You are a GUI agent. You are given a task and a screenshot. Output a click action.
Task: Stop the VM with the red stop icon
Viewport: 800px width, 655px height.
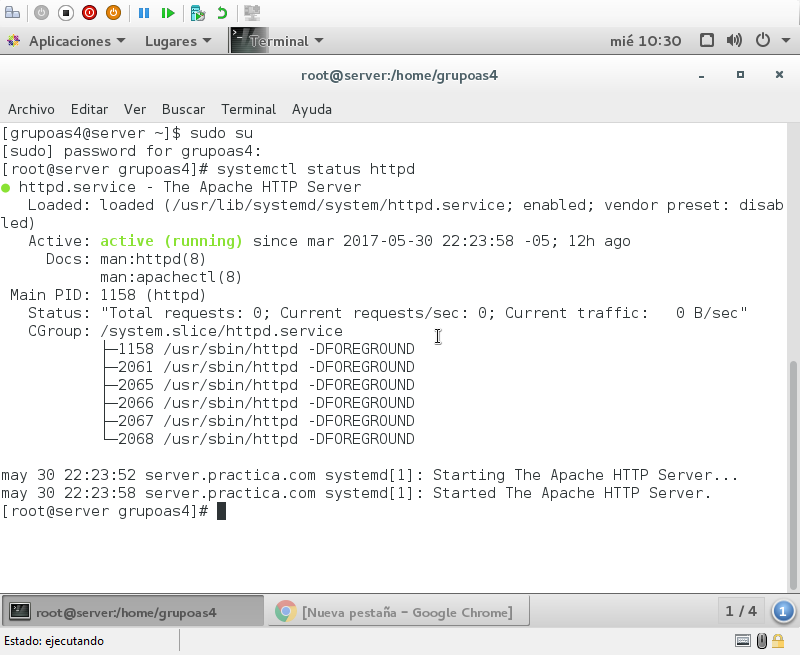point(90,13)
